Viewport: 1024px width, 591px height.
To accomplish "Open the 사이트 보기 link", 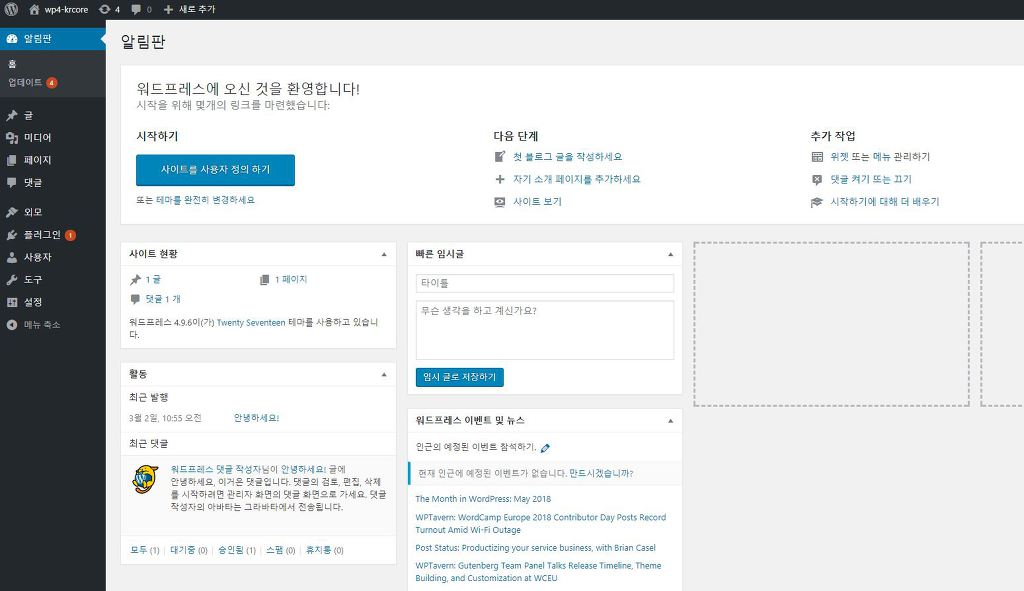I will tap(537, 202).
